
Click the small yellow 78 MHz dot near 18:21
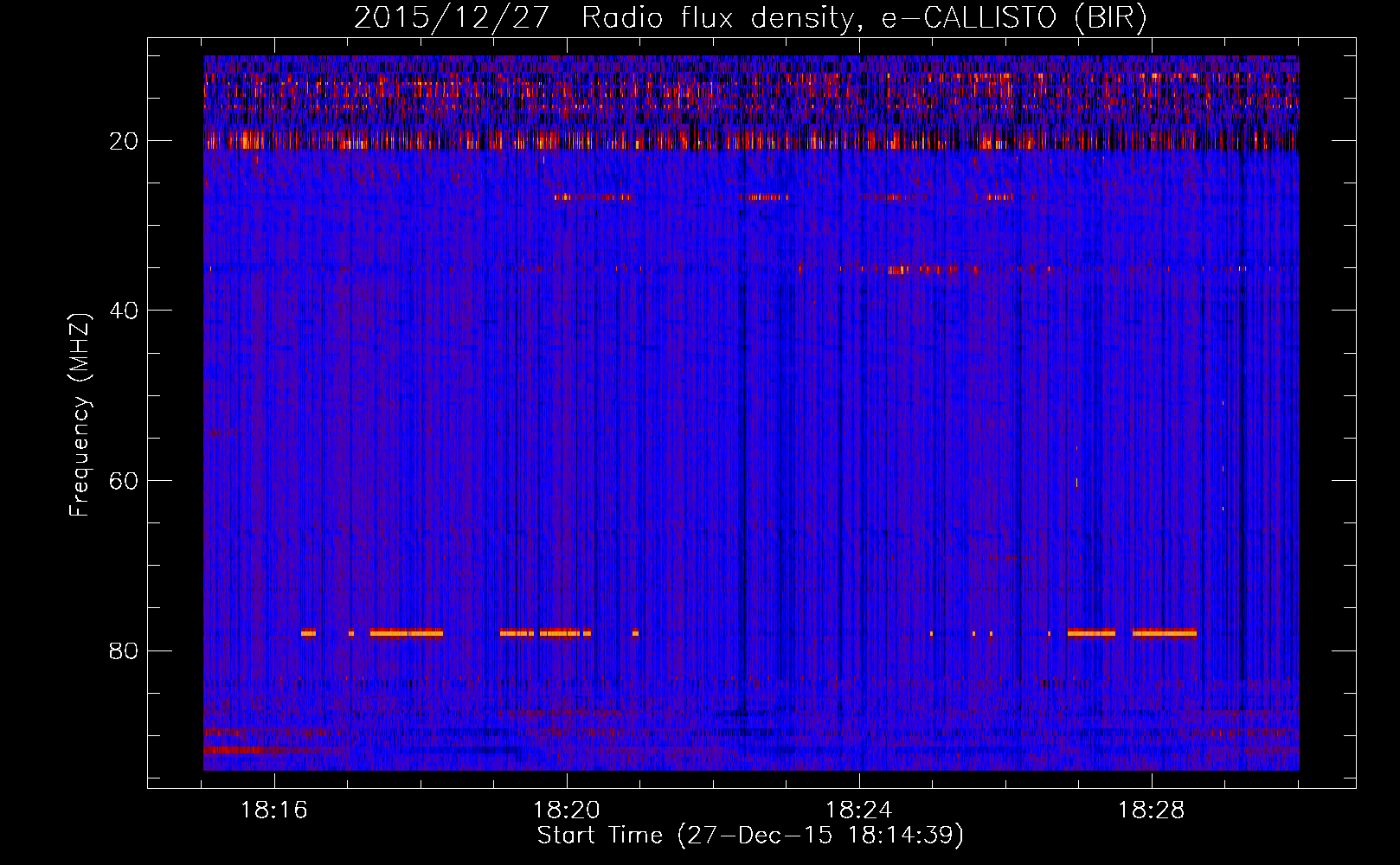point(635,633)
